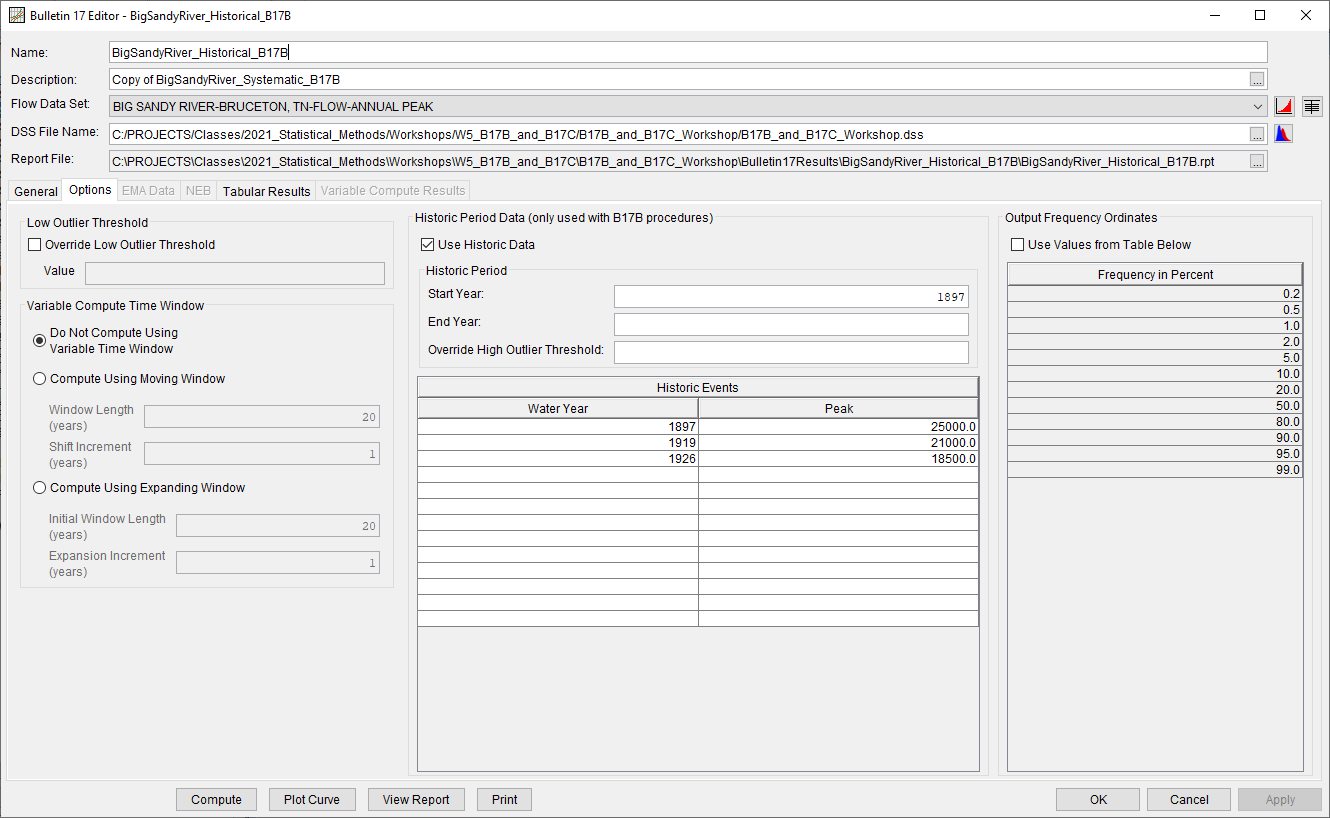The image size is (1330, 818).
Task: Open the Tabular Results tab
Action: [266, 191]
